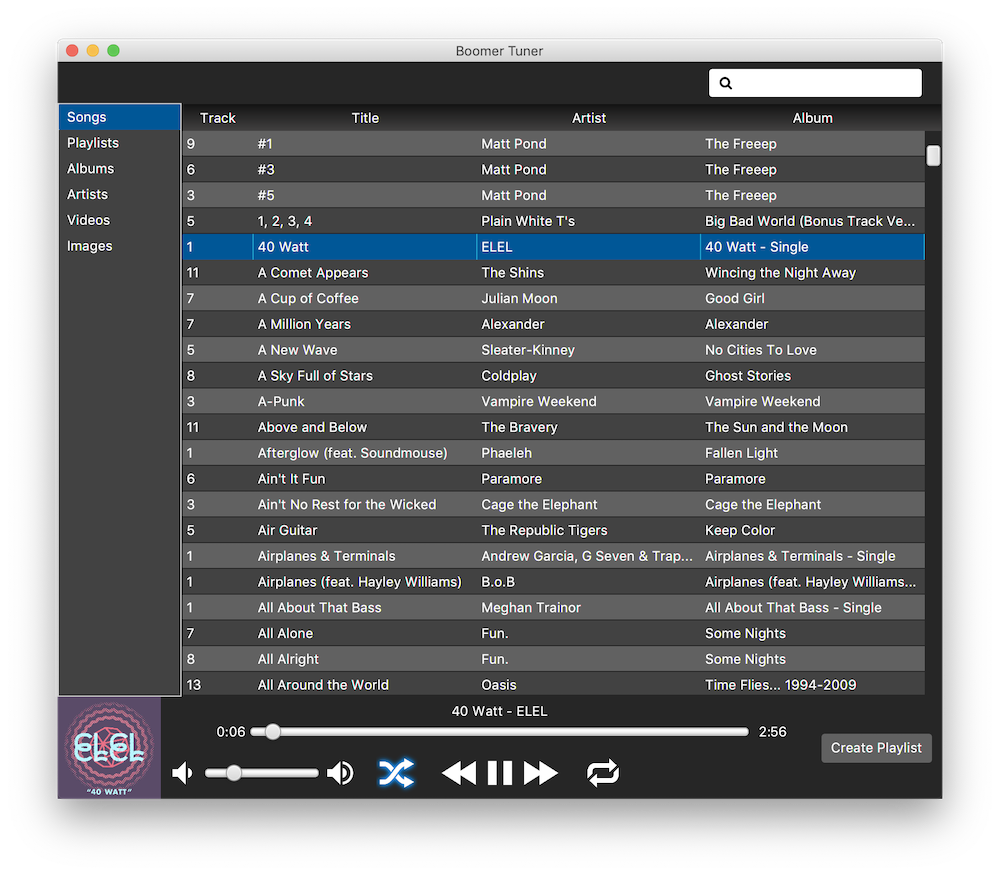Viewport: 1000px width, 875px height.
Task: Open Albums in the sidebar
Action: pyautogui.click(x=119, y=168)
